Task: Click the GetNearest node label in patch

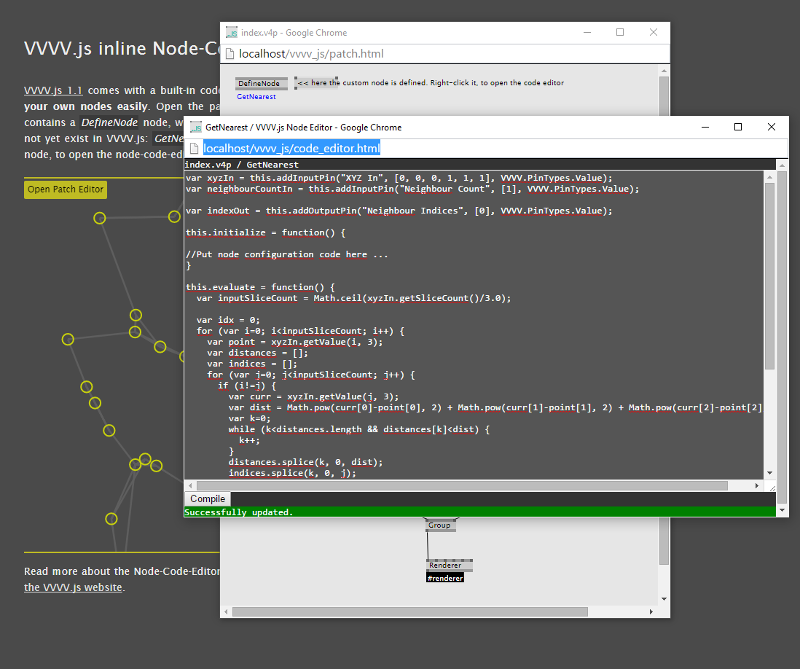Action: click(x=256, y=96)
